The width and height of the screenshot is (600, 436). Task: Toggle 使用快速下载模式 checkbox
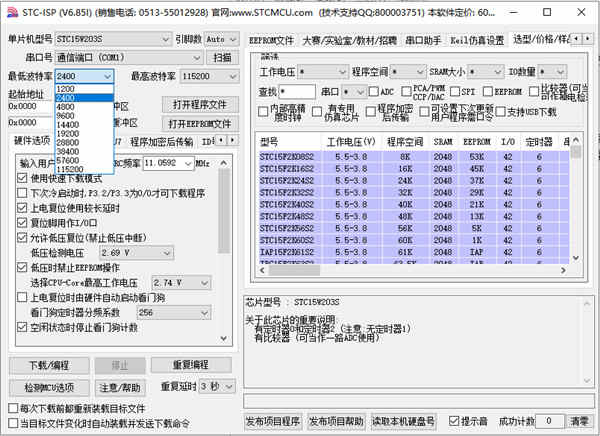tap(22, 178)
